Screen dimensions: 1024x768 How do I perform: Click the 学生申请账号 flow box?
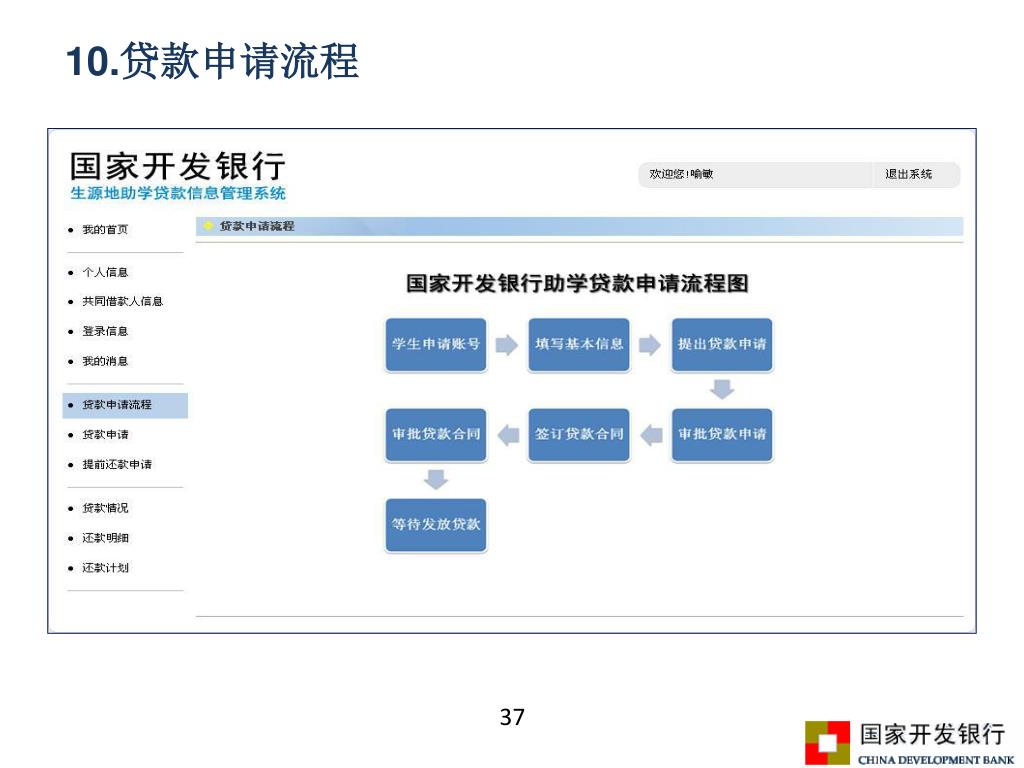[436, 345]
